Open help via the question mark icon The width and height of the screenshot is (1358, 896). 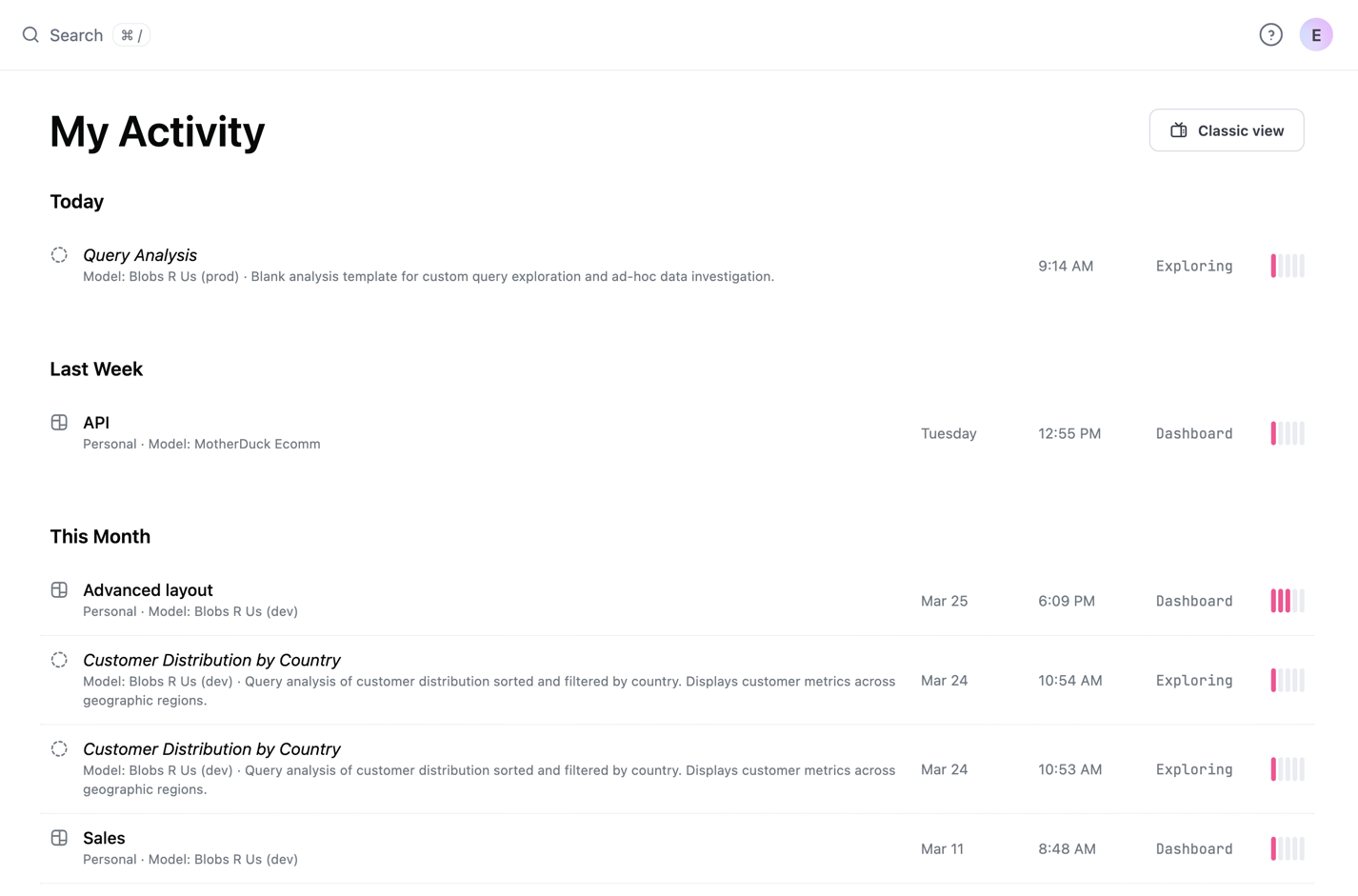coord(1270,34)
